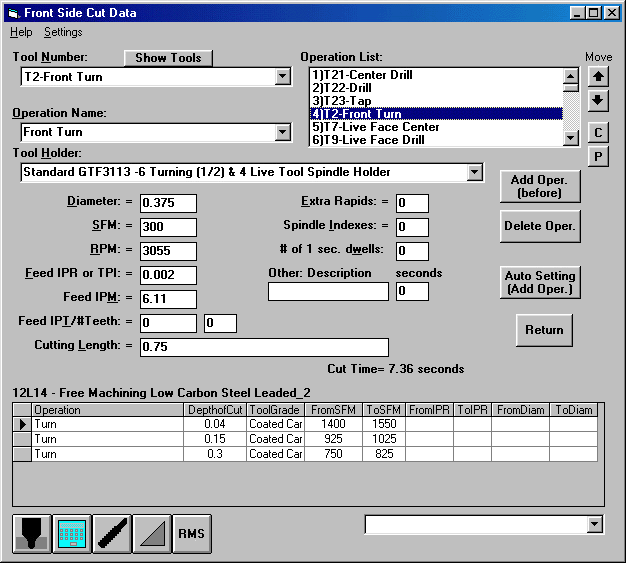Image resolution: width=626 pixels, height=563 pixels.
Task: Open the Settings menu
Action: 63,32
